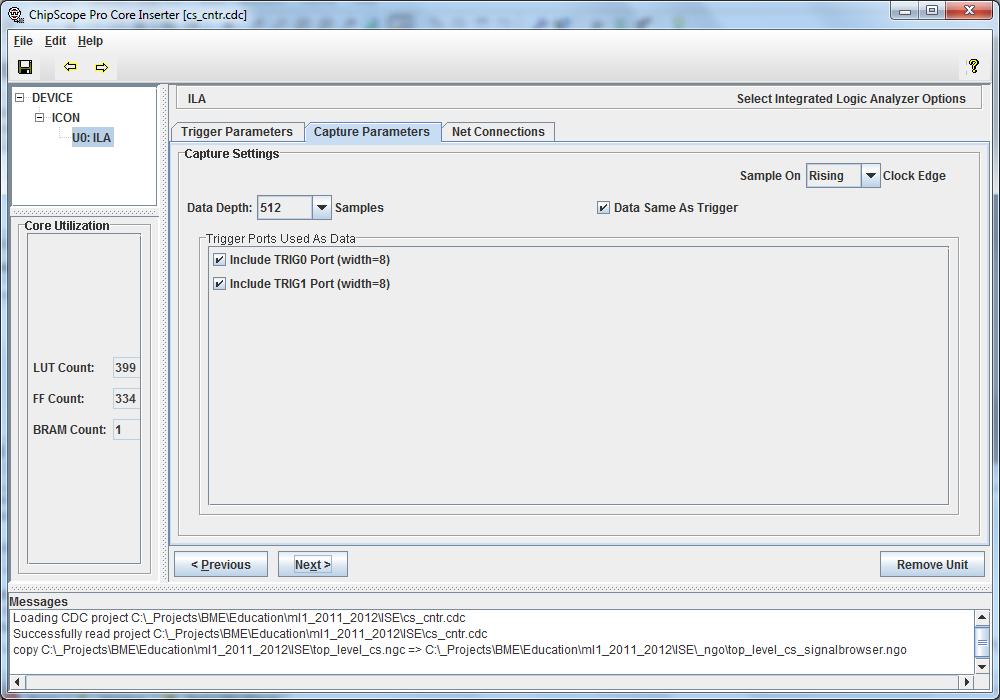Click the Messages horizontal scrollbar right arrow
Image resolution: width=1000 pixels, height=700 pixels.
click(x=967, y=682)
